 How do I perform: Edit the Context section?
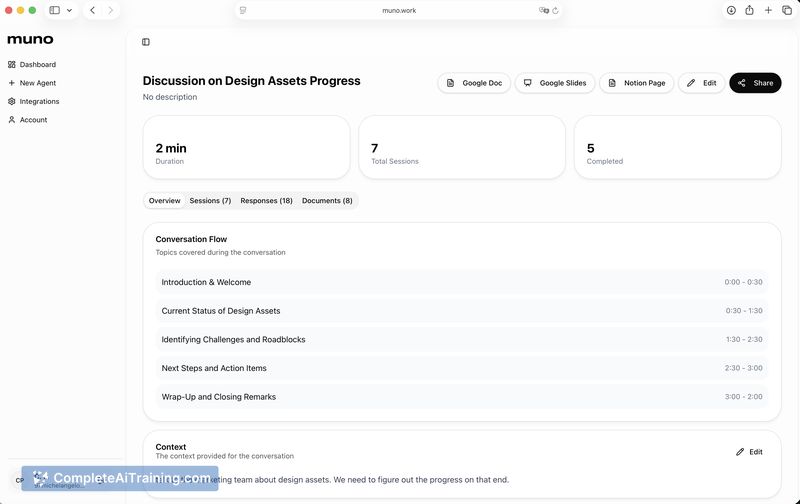(749, 452)
